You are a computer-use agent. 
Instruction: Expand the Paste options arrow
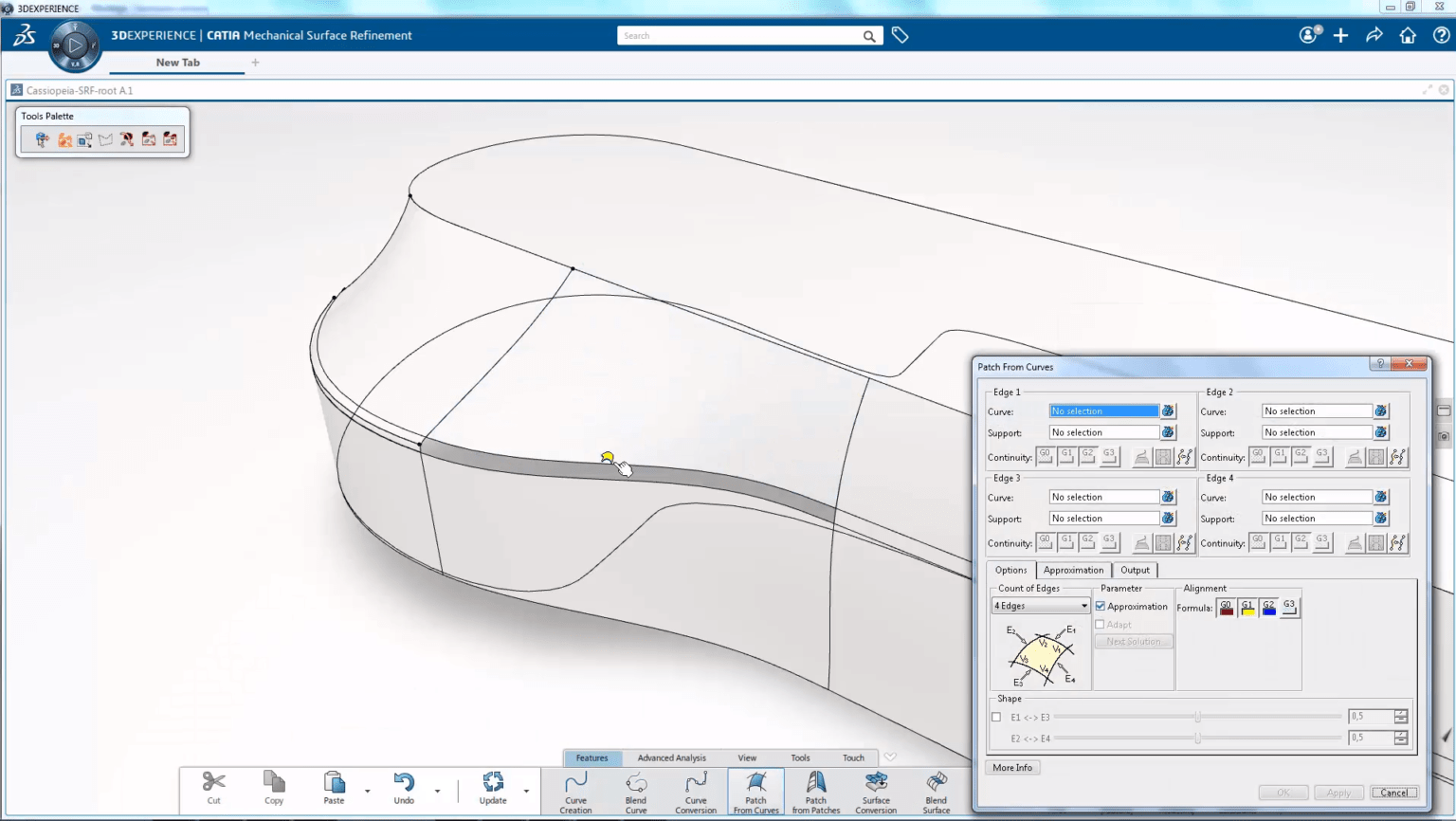pyautogui.click(x=367, y=791)
